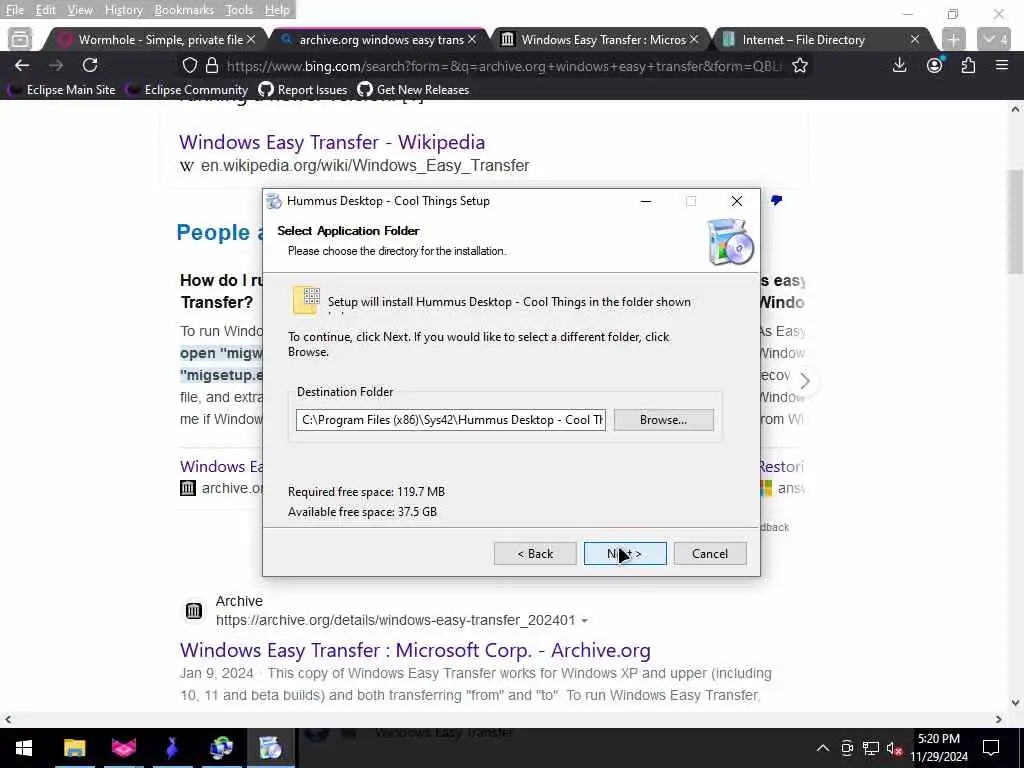Screen dimensions: 1024x768
Task: Click the setup installer taskbar icon
Action: [x=270, y=748]
